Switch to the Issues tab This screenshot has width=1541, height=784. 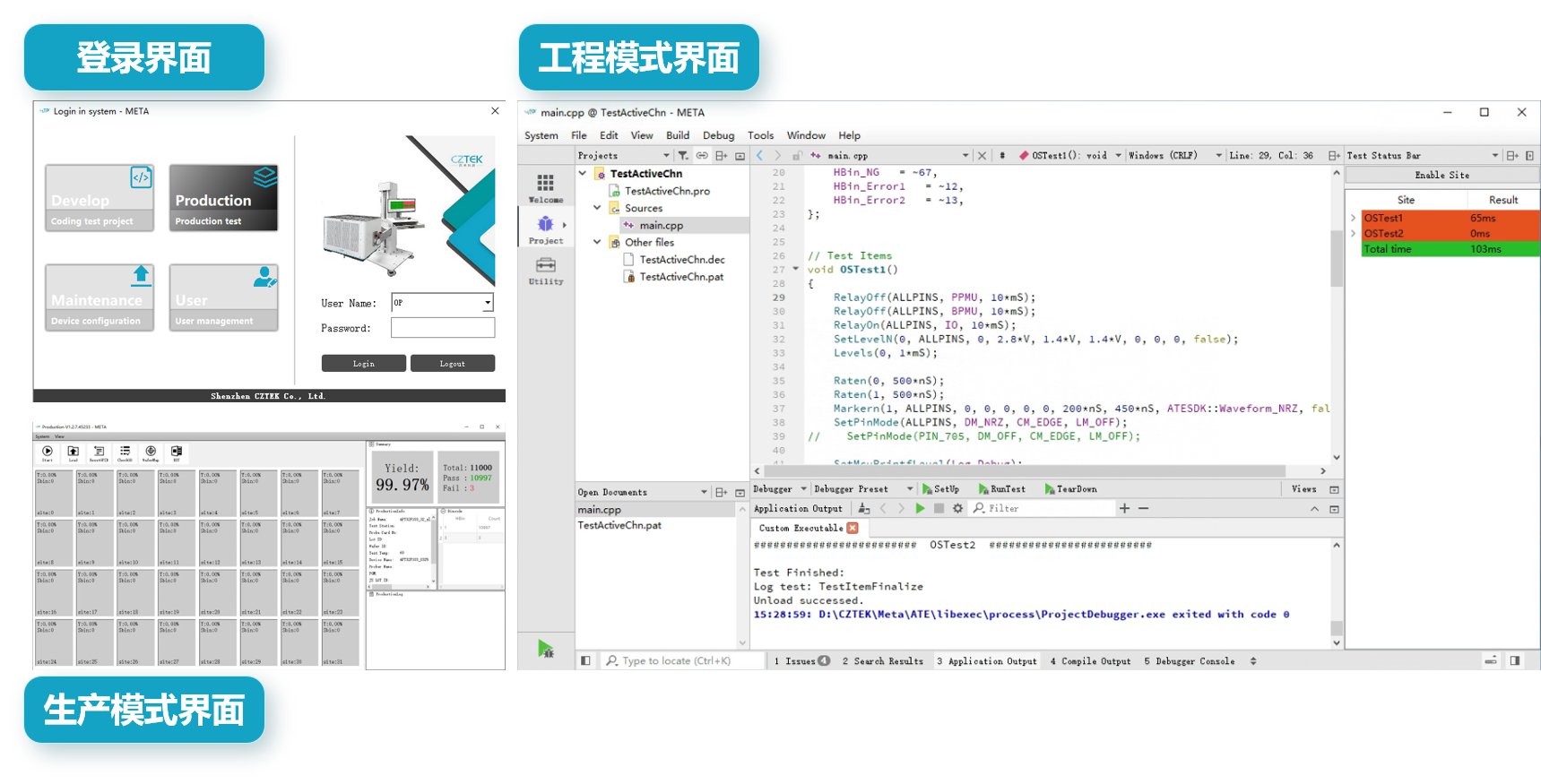click(x=801, y=661)
